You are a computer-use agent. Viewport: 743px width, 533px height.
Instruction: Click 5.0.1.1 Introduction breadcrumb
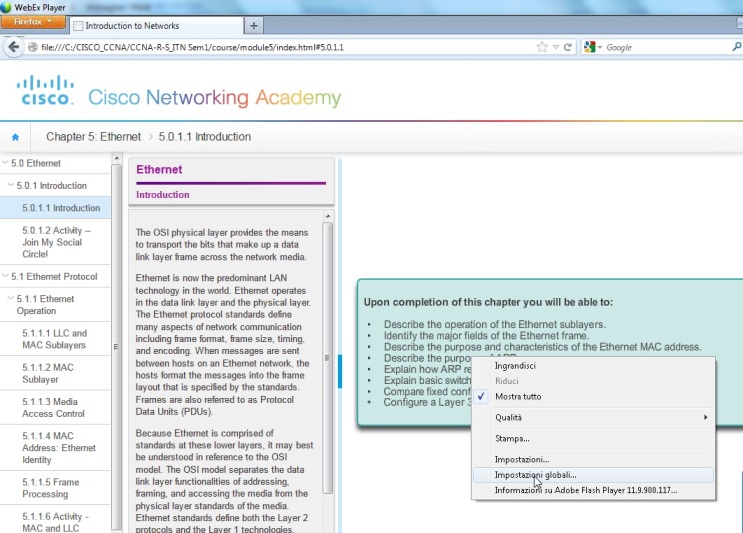point(205,137)
